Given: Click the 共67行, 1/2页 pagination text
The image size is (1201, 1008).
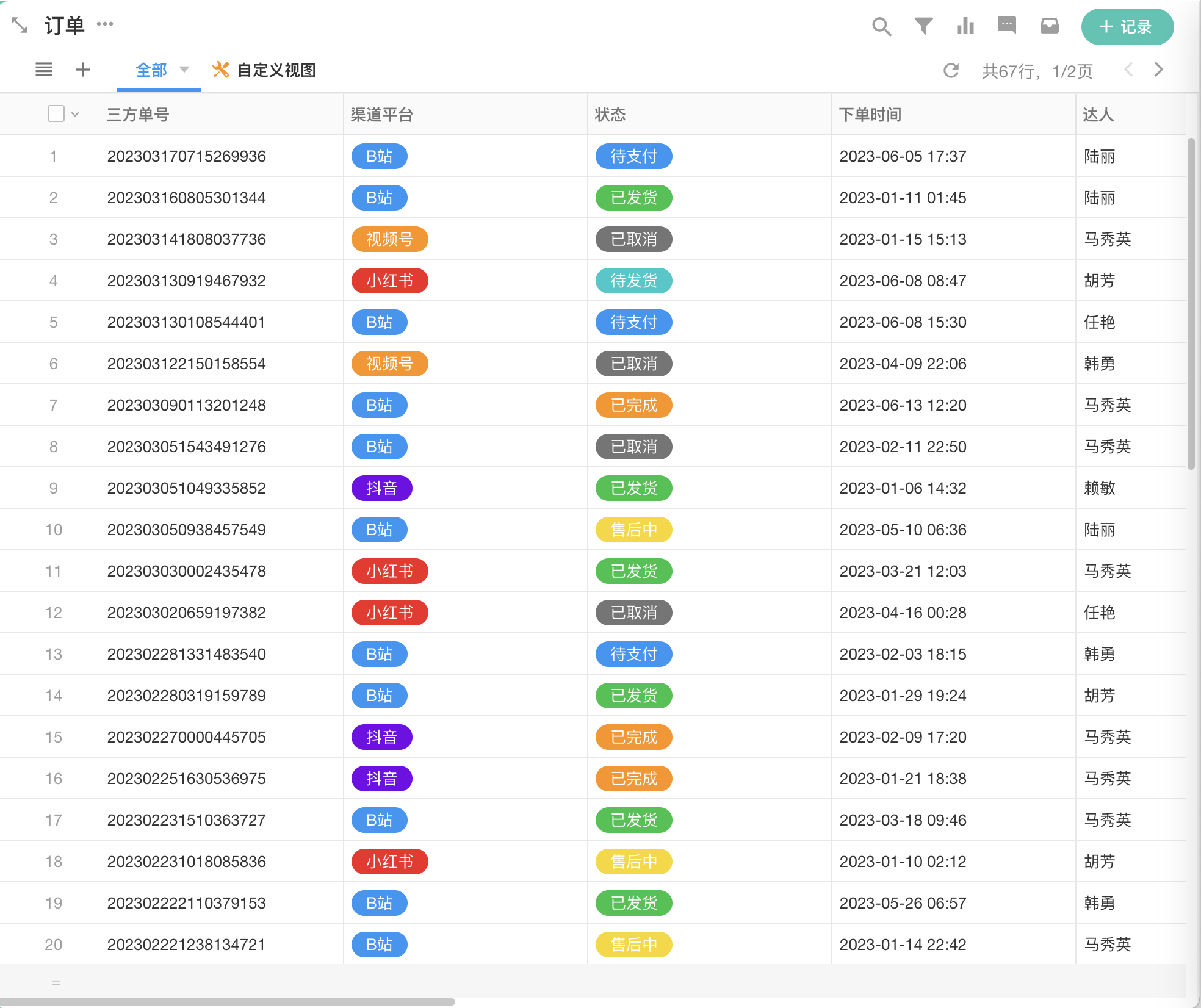Looking at the screenshot, I should pos(1037,71).
